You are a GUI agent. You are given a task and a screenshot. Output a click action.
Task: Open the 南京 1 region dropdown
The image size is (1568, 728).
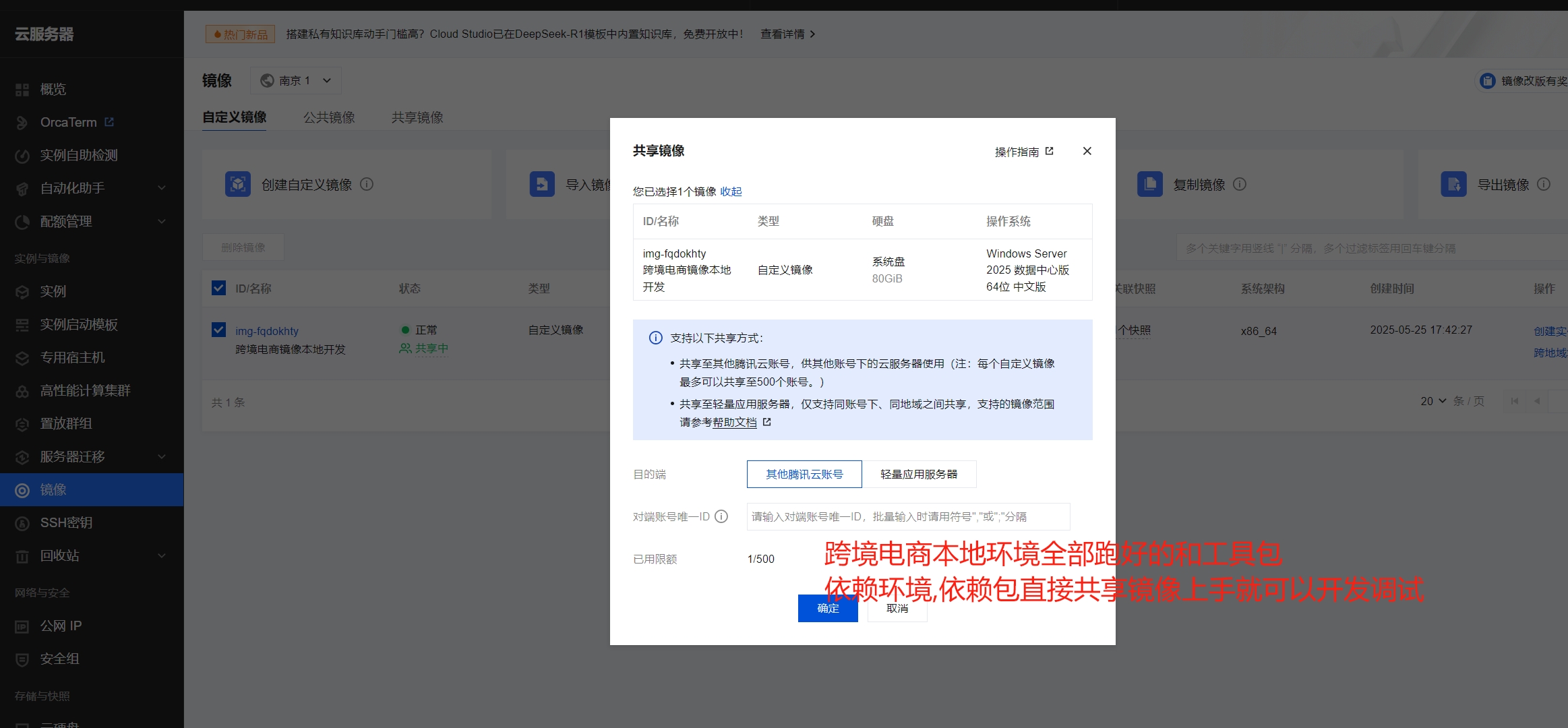pos(295,80)
